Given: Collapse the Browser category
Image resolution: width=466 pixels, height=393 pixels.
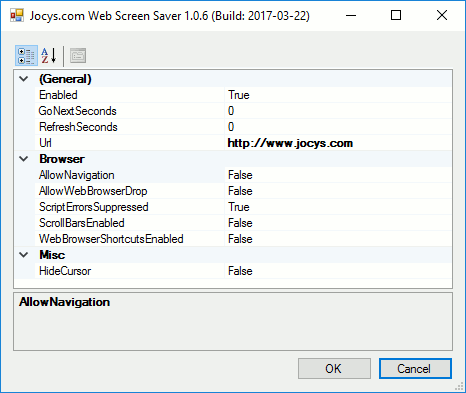Looking at the screenshot, I should coord(24,159).
